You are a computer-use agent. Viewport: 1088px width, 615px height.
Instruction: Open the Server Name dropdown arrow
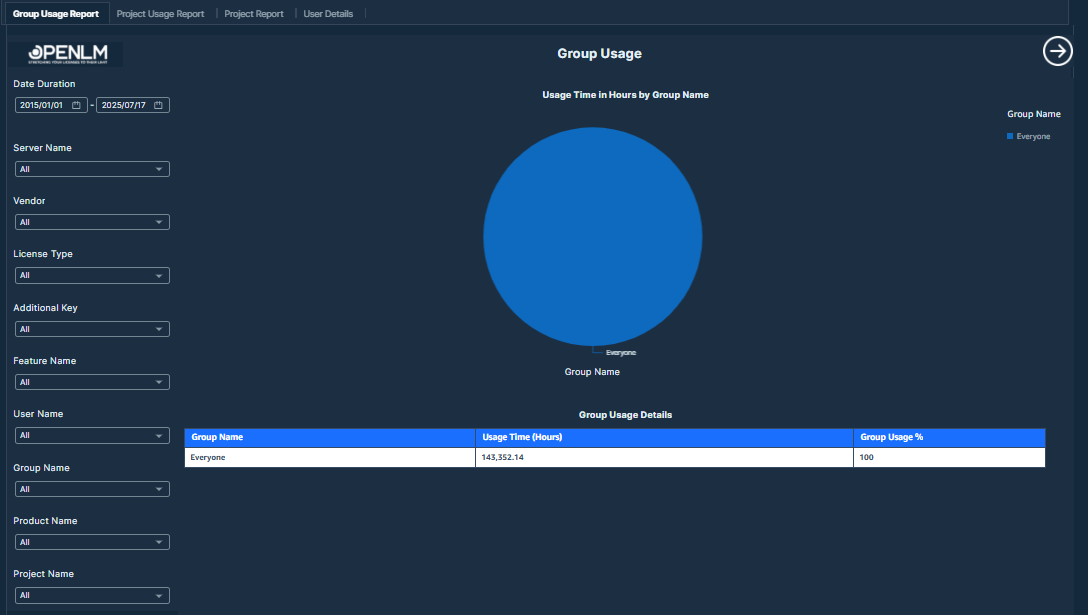[x=160, y=168]
